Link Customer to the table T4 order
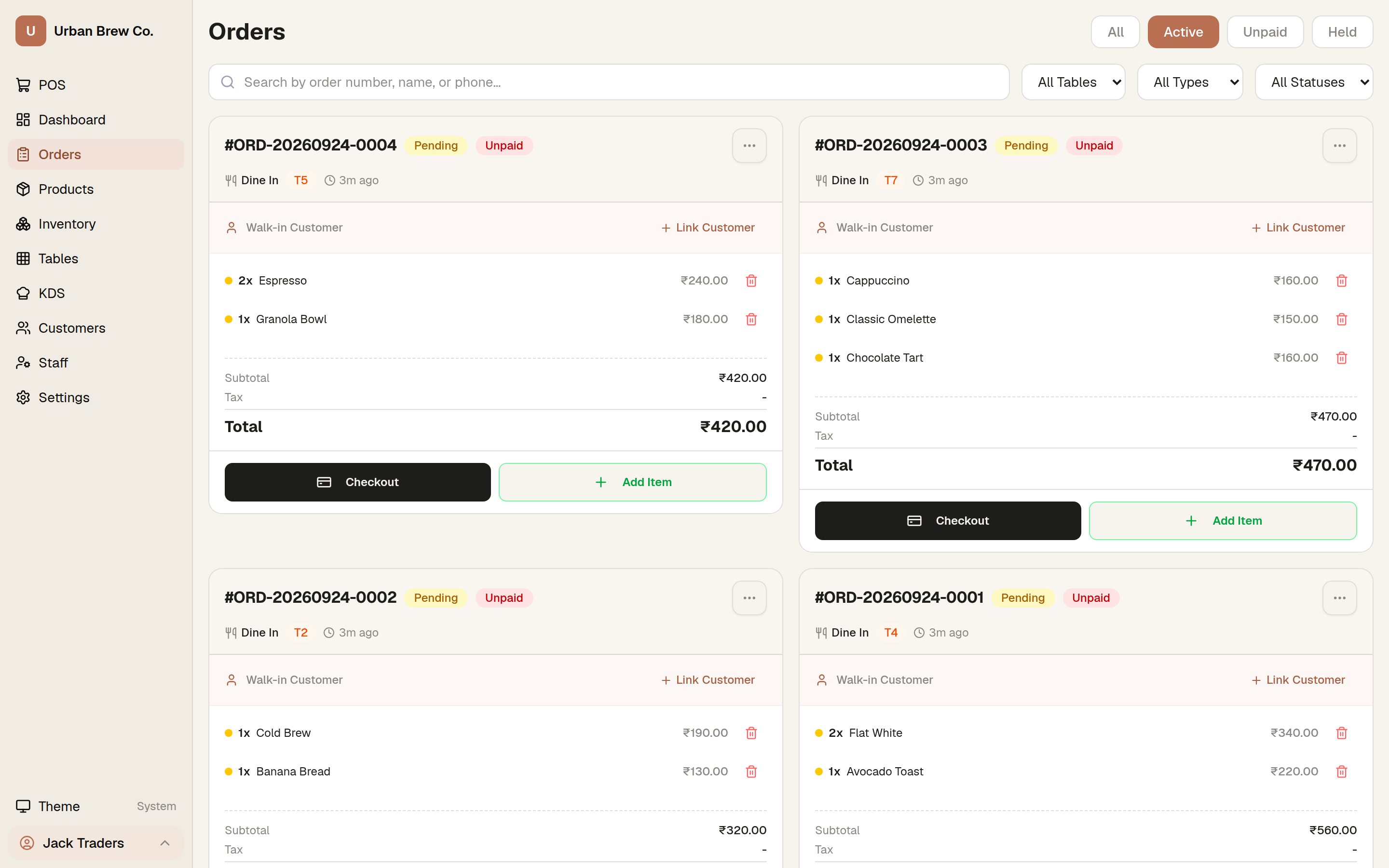 [x=1298, y=680]
